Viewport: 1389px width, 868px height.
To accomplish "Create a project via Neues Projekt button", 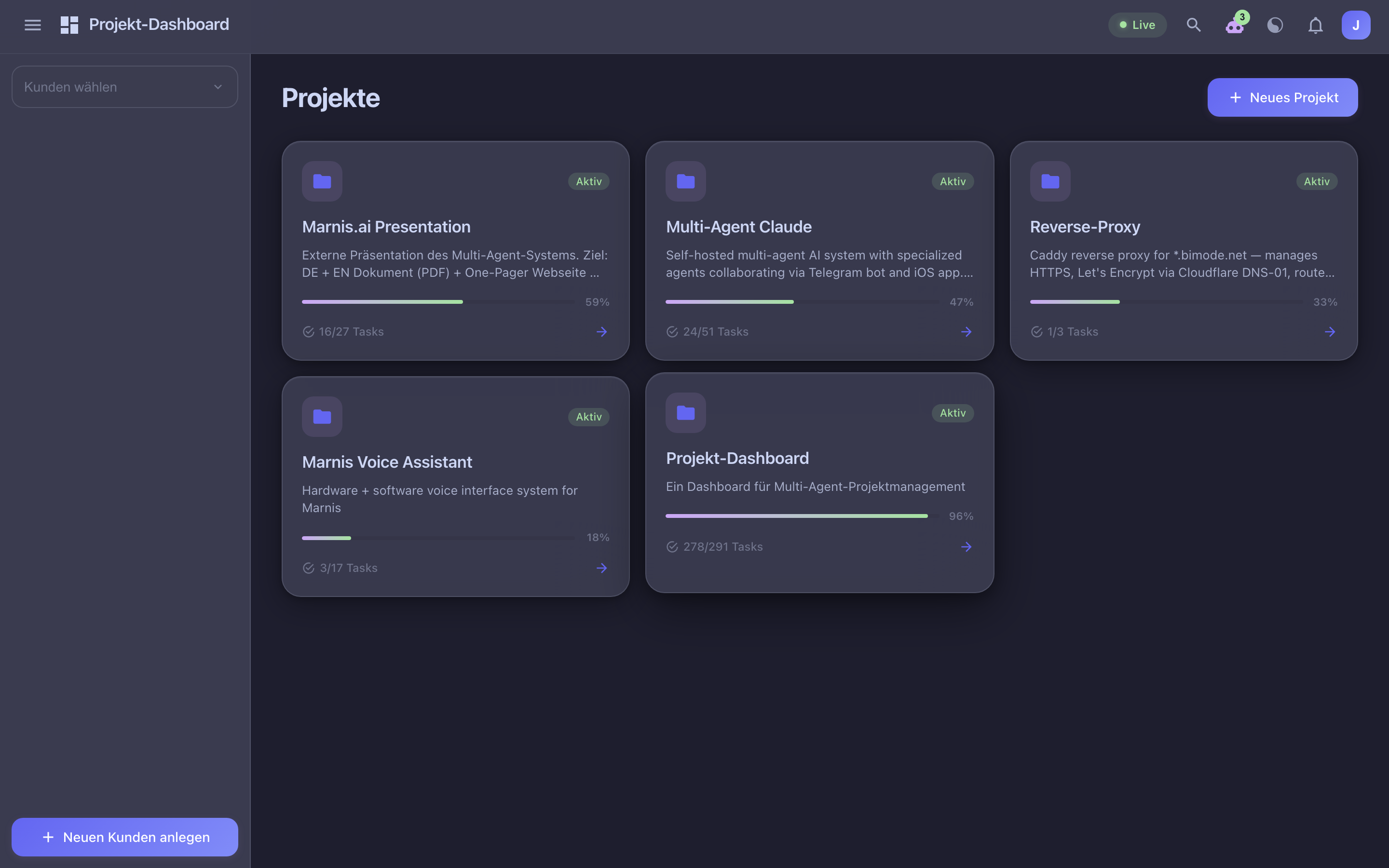I will [1282, 96].
